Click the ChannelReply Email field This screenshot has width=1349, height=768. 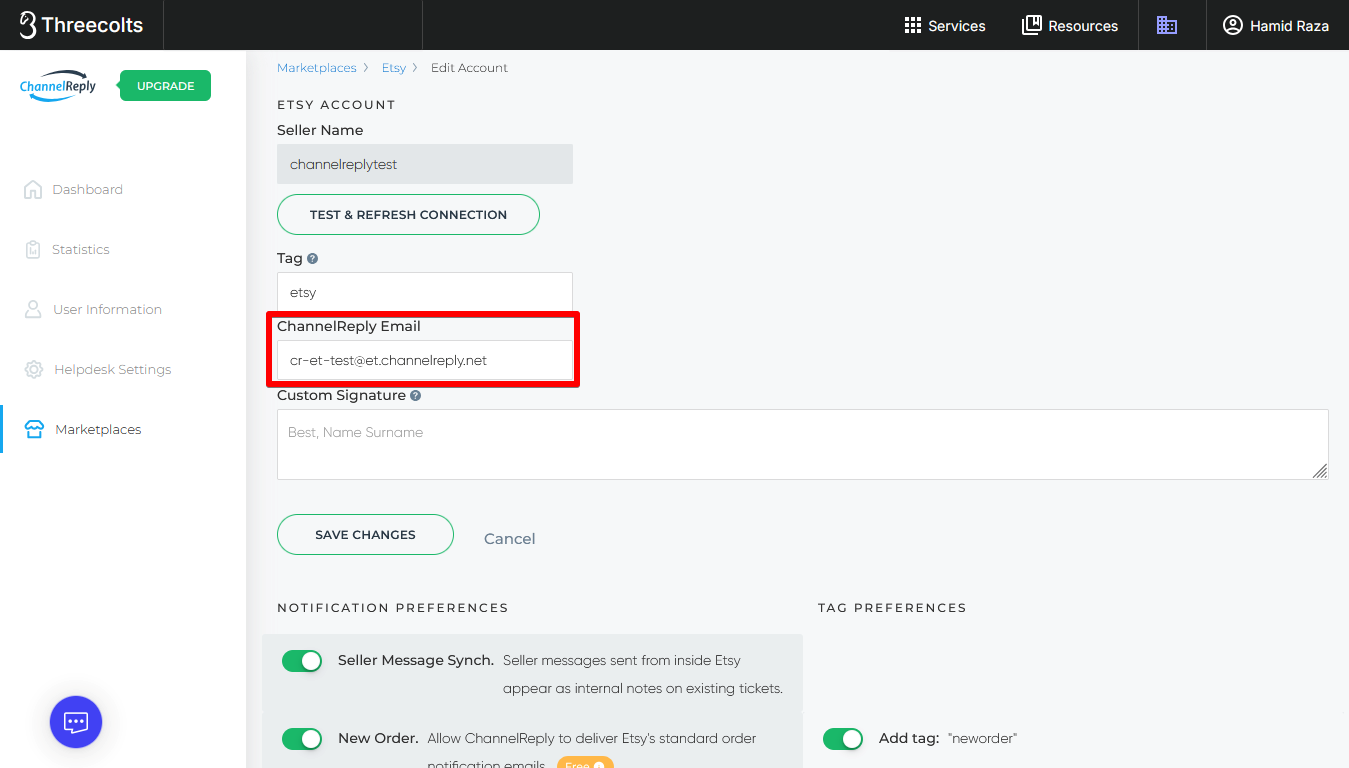coord(425,360)
